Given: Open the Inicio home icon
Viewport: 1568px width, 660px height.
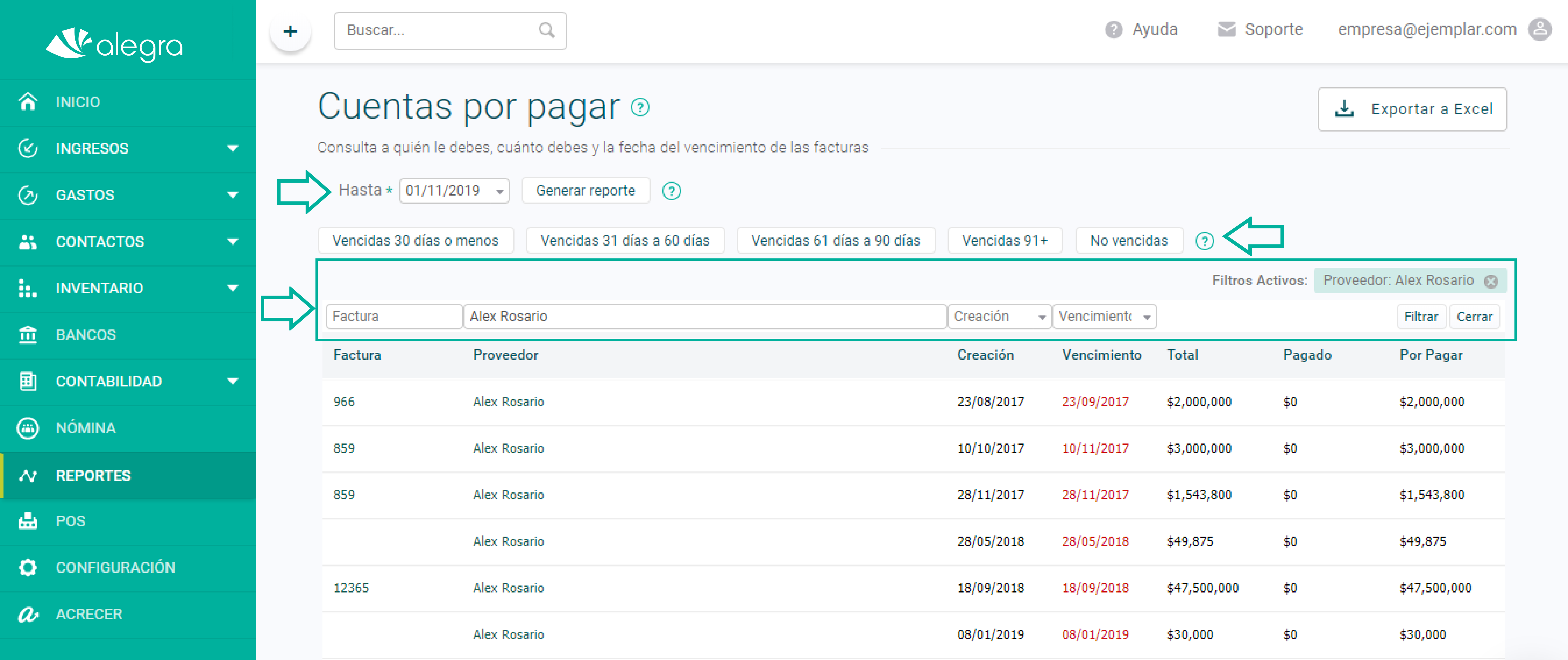Looking at the screenshot, I should click(28, 101).
